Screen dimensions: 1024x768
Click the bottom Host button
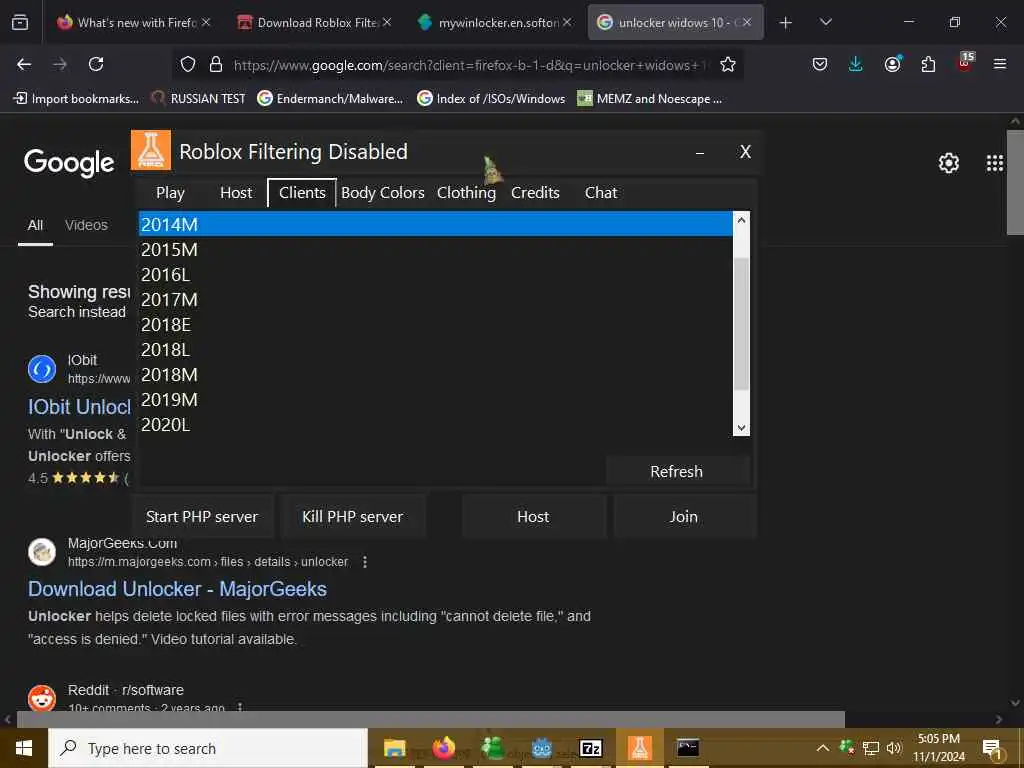[x=533, y=516]
